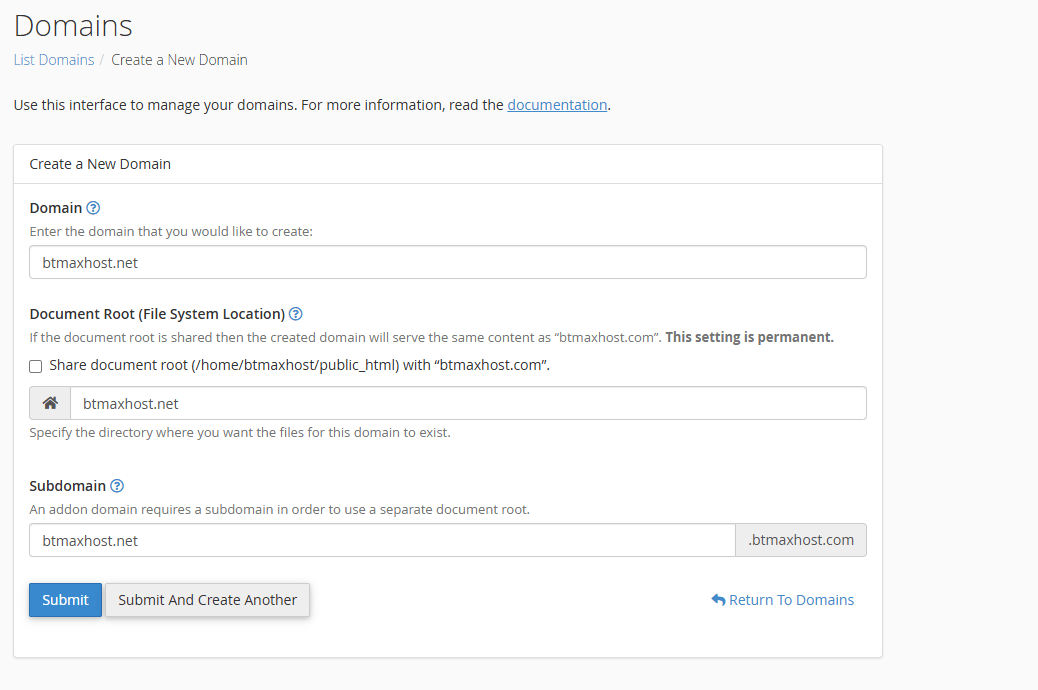The image size is (1038, 690).
Task: Click the Domains page heading
Action: coord(73,25)
